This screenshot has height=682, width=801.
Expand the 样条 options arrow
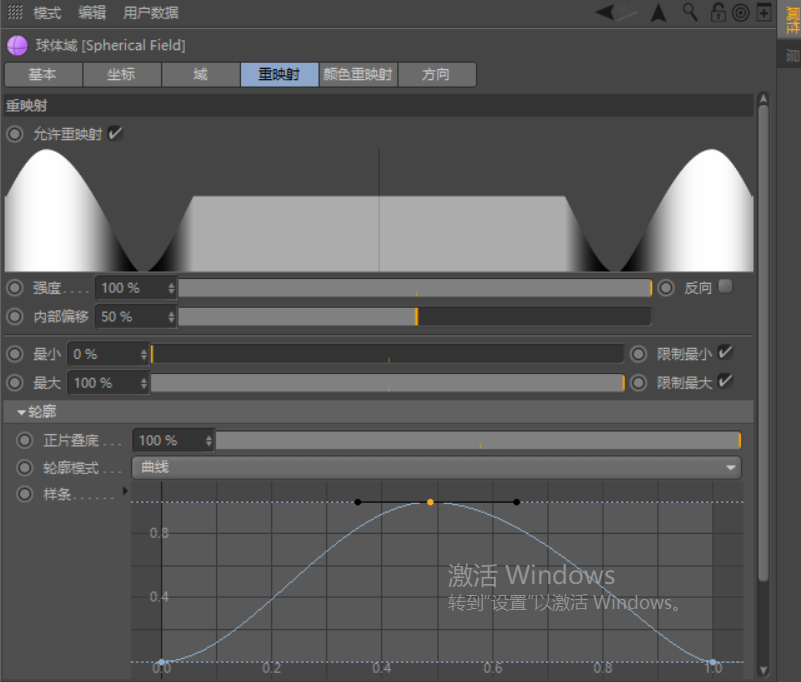[125, 491]
